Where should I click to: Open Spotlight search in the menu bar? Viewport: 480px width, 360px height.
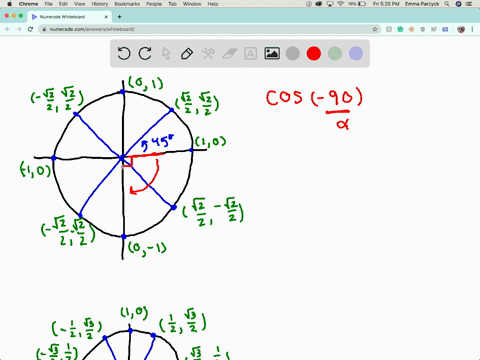[447, 4]
